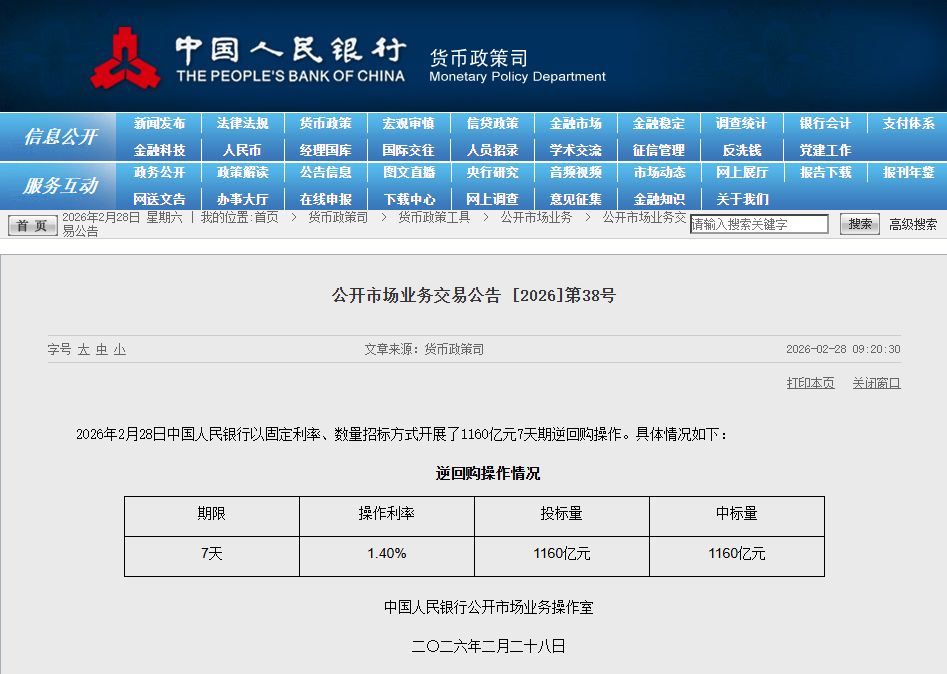The width and height of the screenshot is (947, 674).
Task: Go to 调查统计 navigation item
Action: pyautogui.click(x=741, y=124)
